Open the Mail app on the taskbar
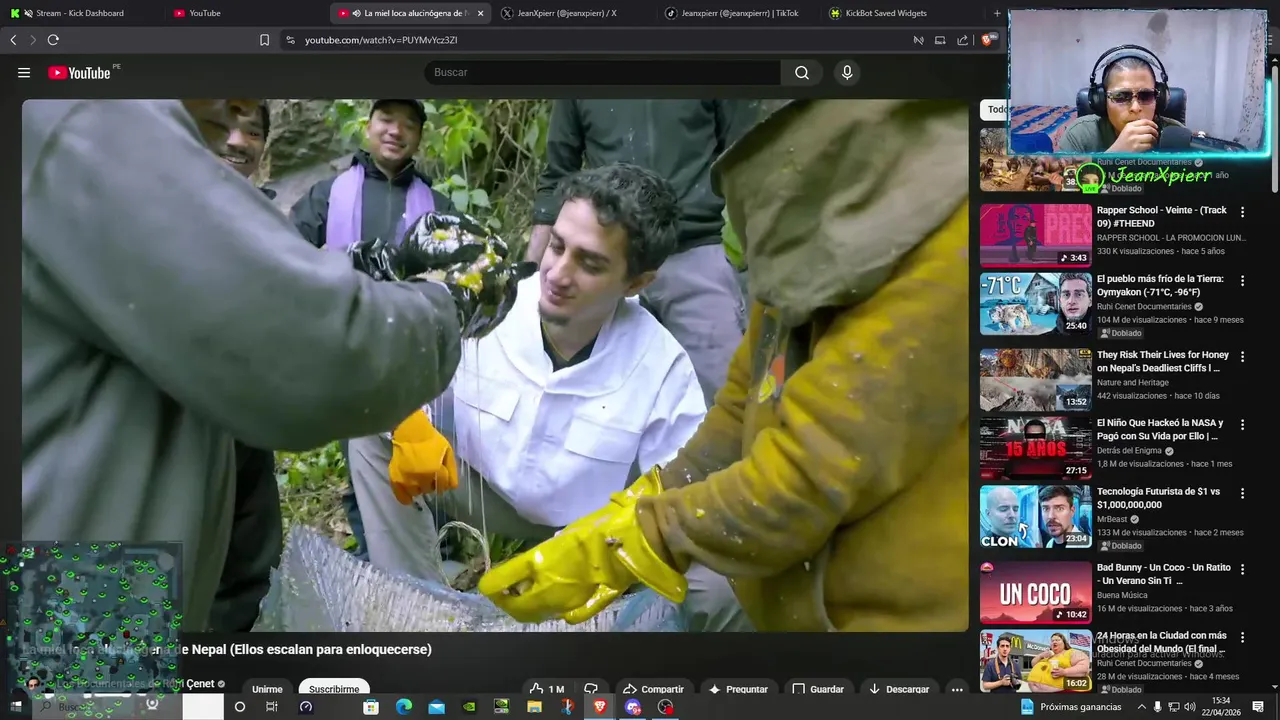 coord(436,707)
